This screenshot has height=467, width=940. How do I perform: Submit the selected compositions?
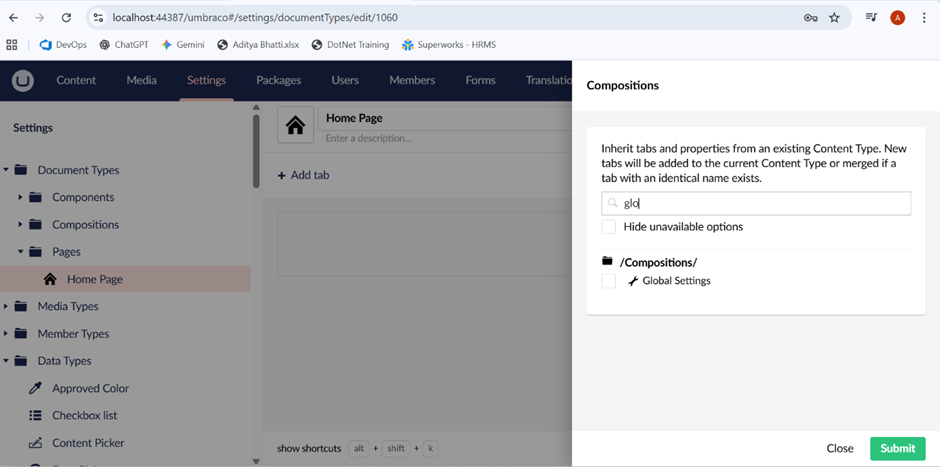point(897,448)
